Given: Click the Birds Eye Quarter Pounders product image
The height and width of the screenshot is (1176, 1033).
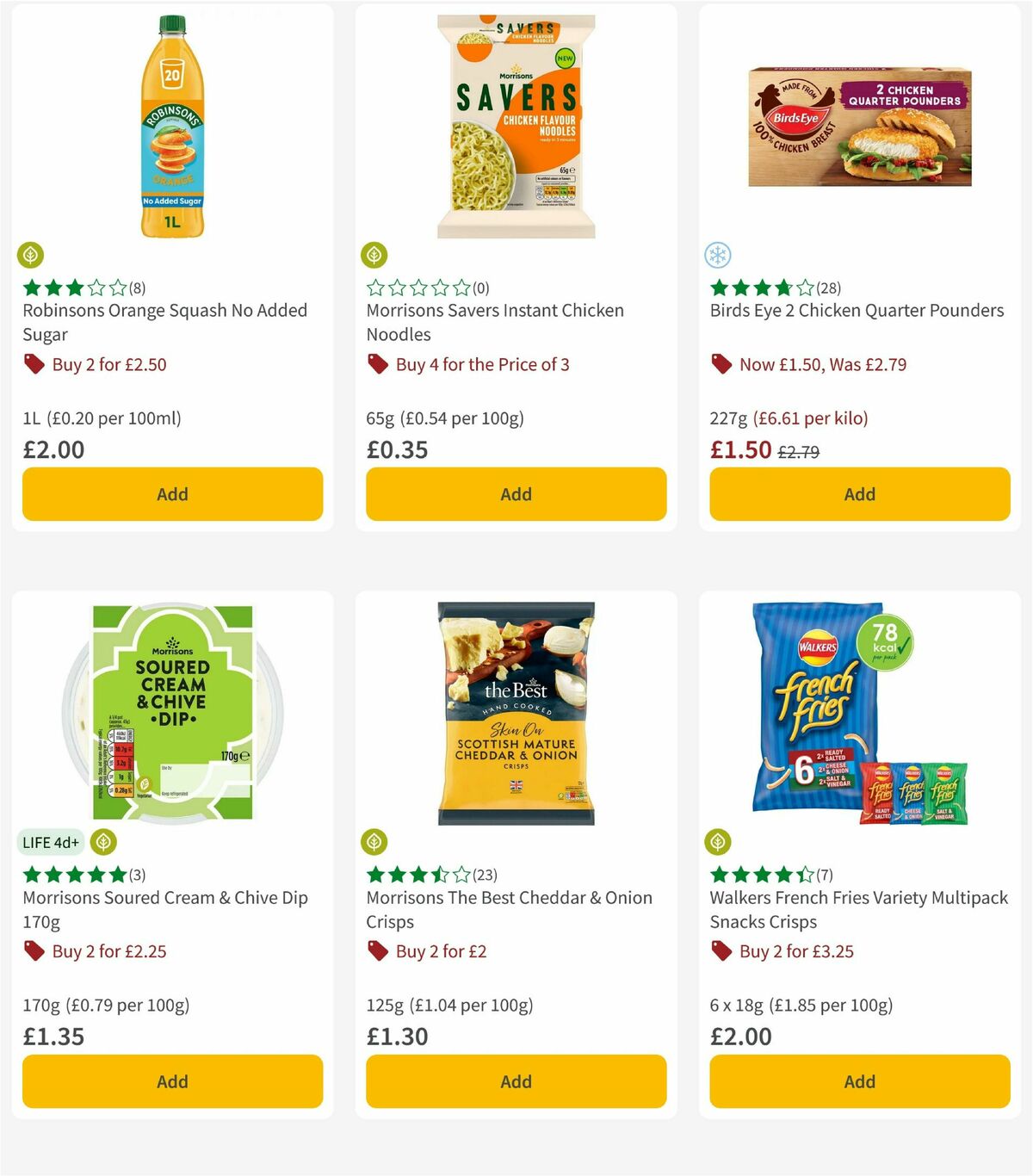Looking at the screenshot, I should click(858, 125).
